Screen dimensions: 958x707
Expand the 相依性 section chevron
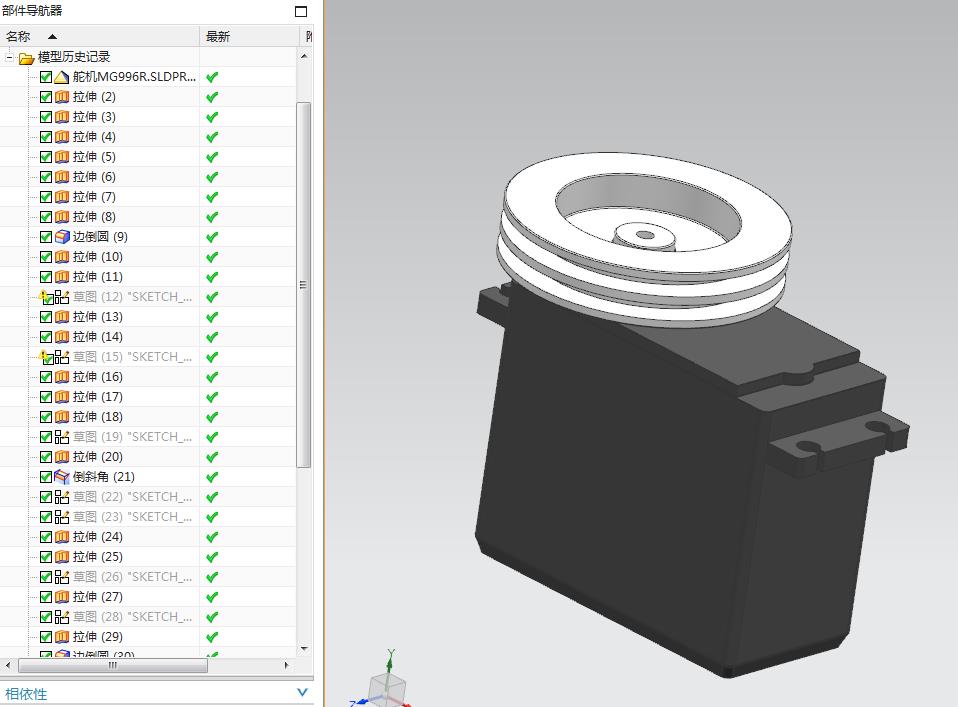[x=302, y=692]
